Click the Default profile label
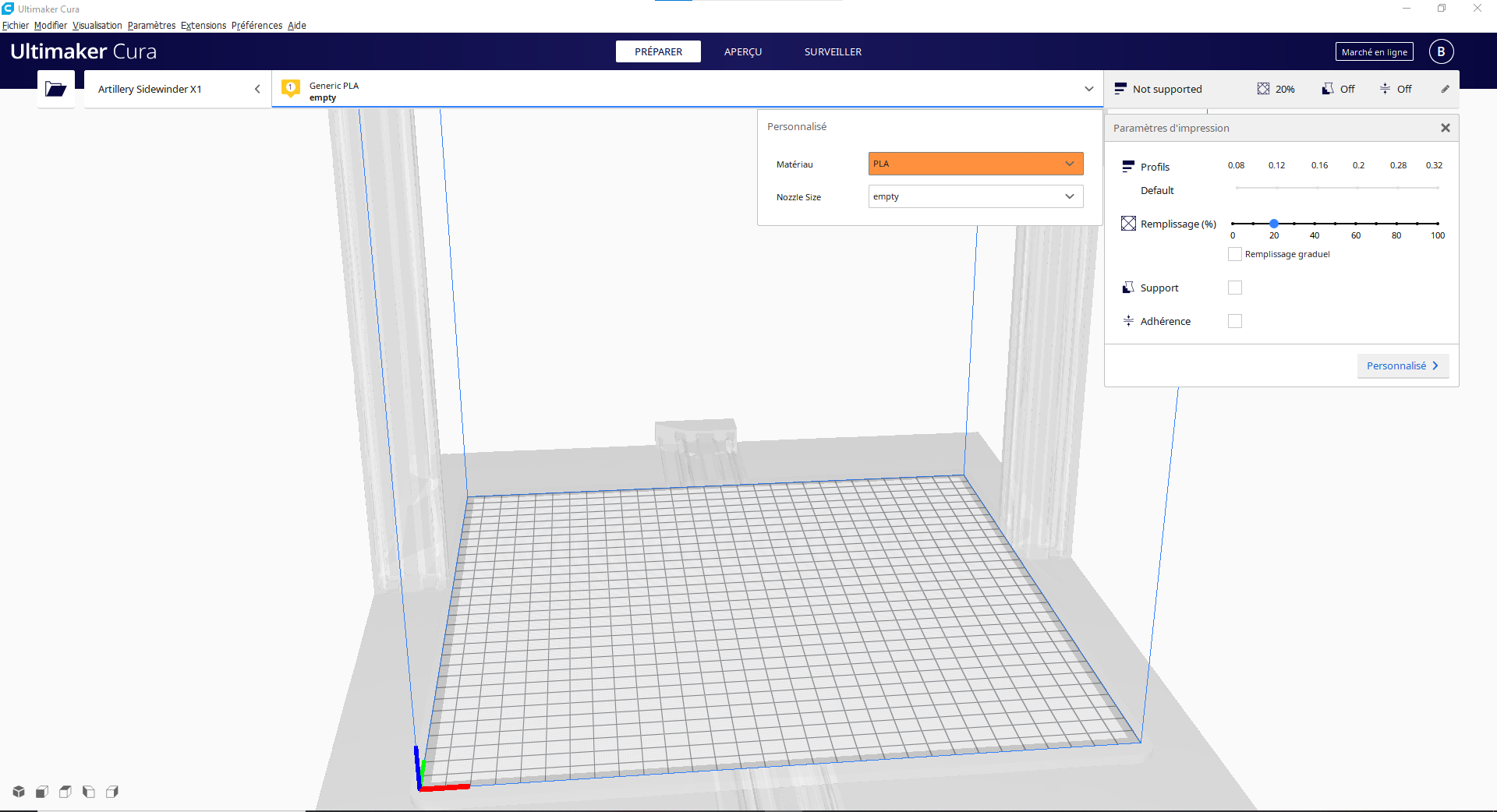1497x812 pixels. 1157,190
